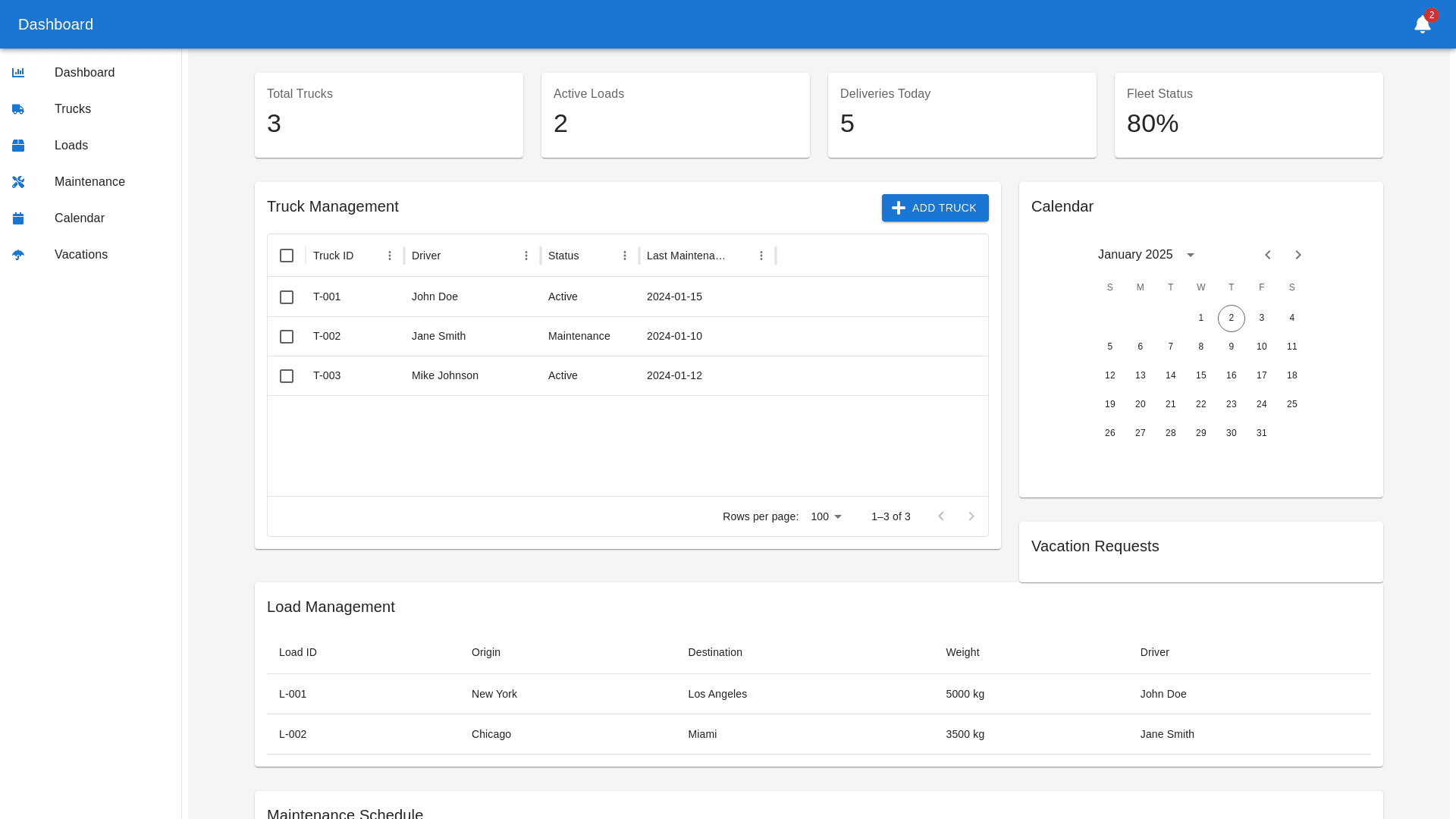1456x819 pixels.
Task: Expand the January 2025 month picker
Action: [1190, 255]
